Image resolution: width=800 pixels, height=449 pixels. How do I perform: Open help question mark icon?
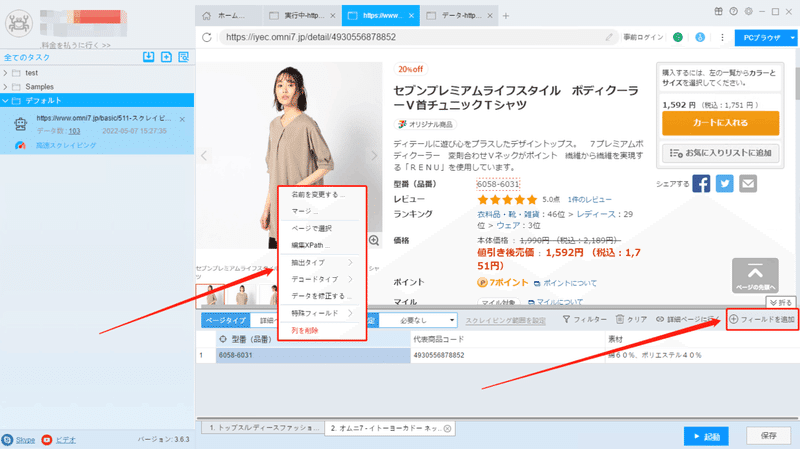tap(733, 11)
